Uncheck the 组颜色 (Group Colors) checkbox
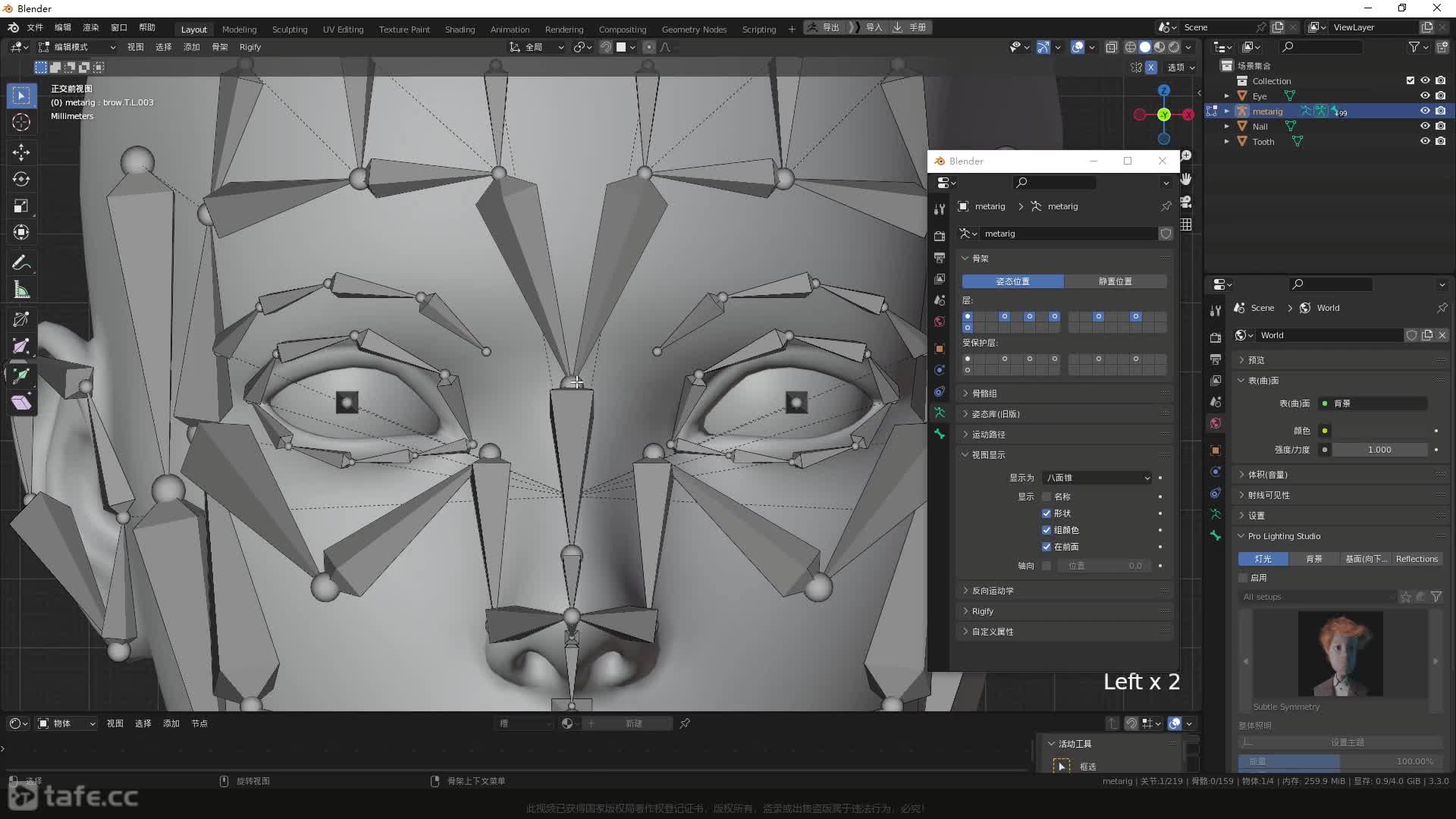This screenshot has width=1456, height=819. pyautogui.click(x=1046, y=530)
